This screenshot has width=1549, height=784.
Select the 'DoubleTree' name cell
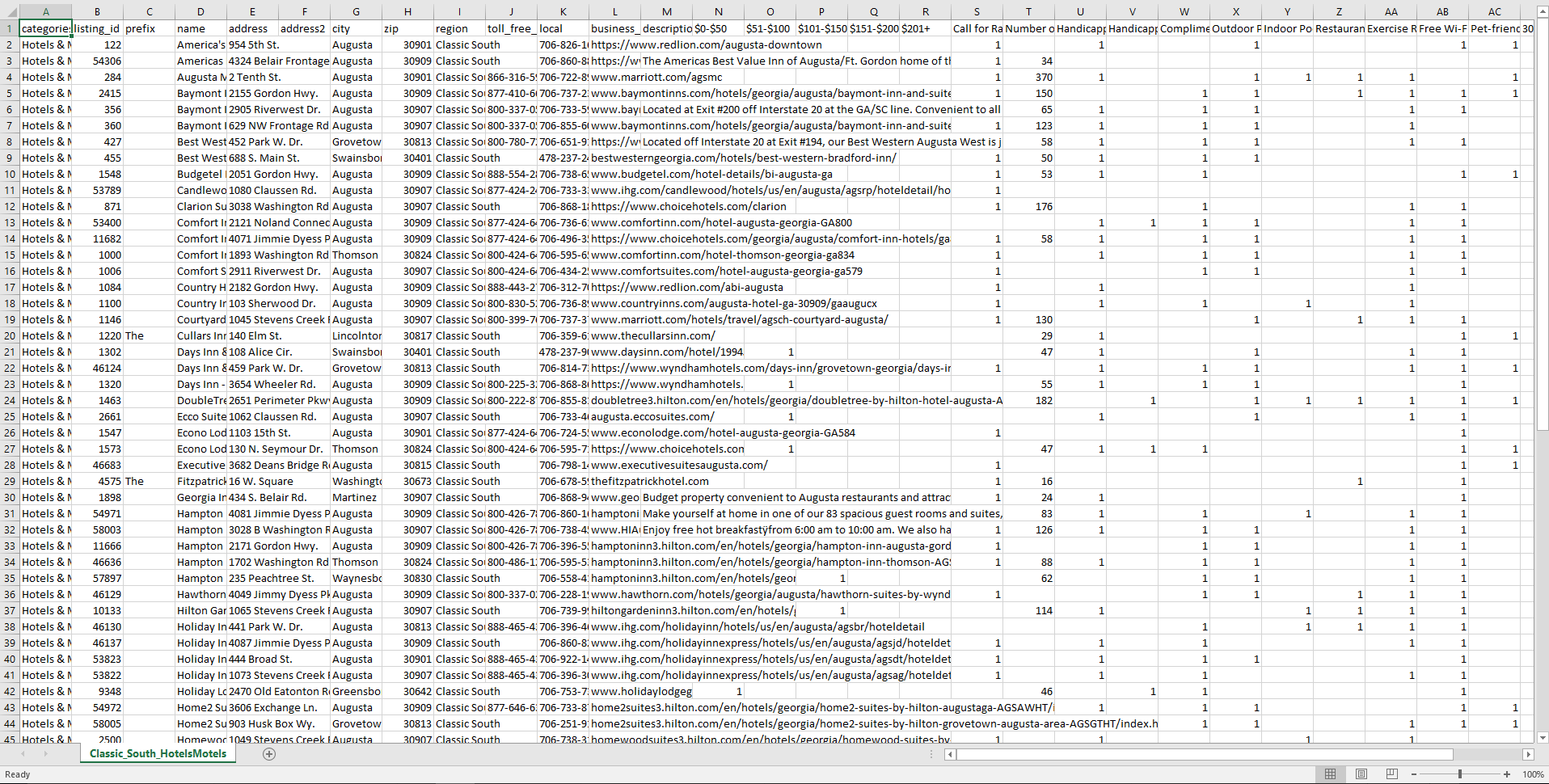click(200, 400)
